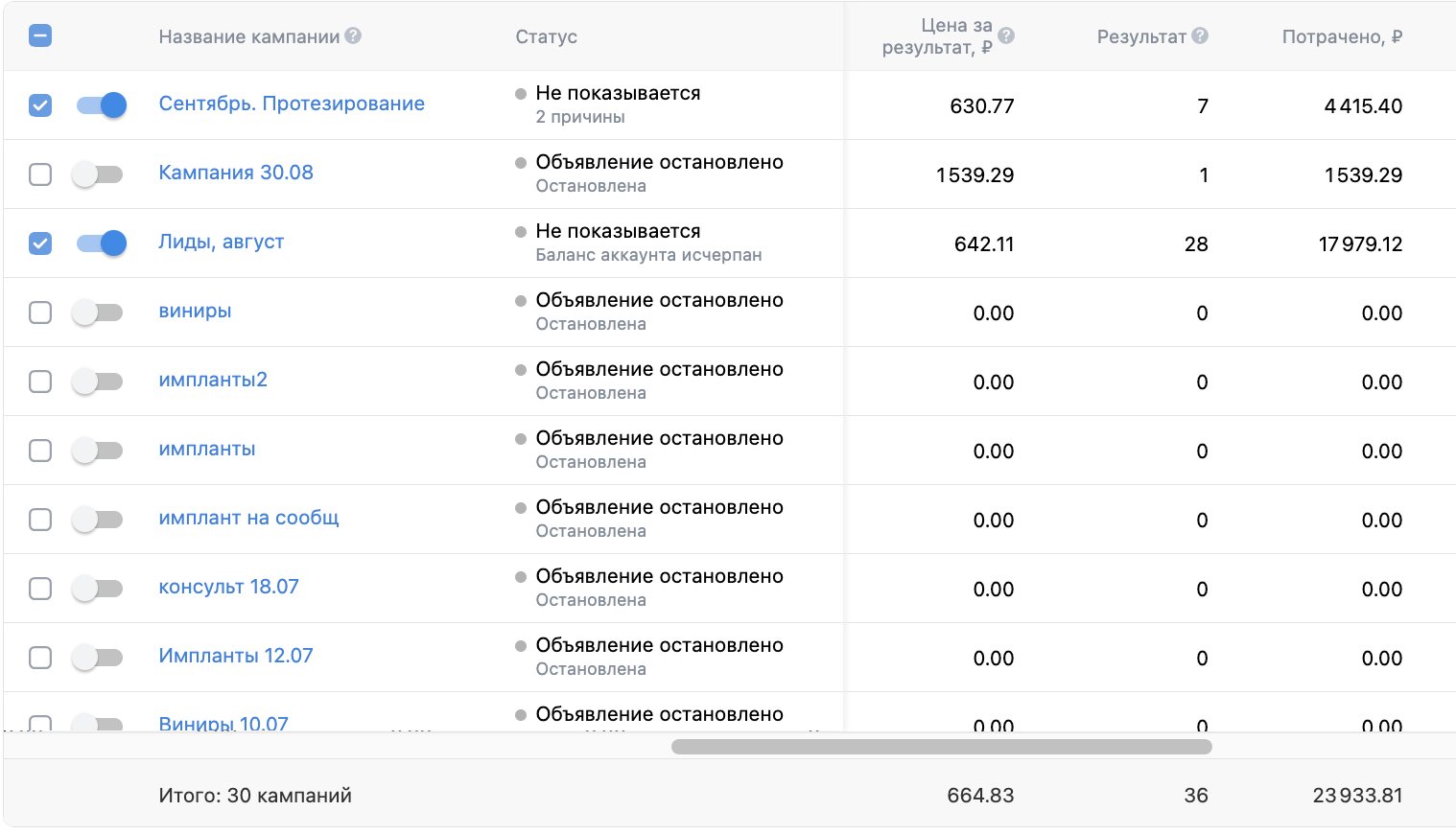Open help icon next to Название кампании

[353, 36]
